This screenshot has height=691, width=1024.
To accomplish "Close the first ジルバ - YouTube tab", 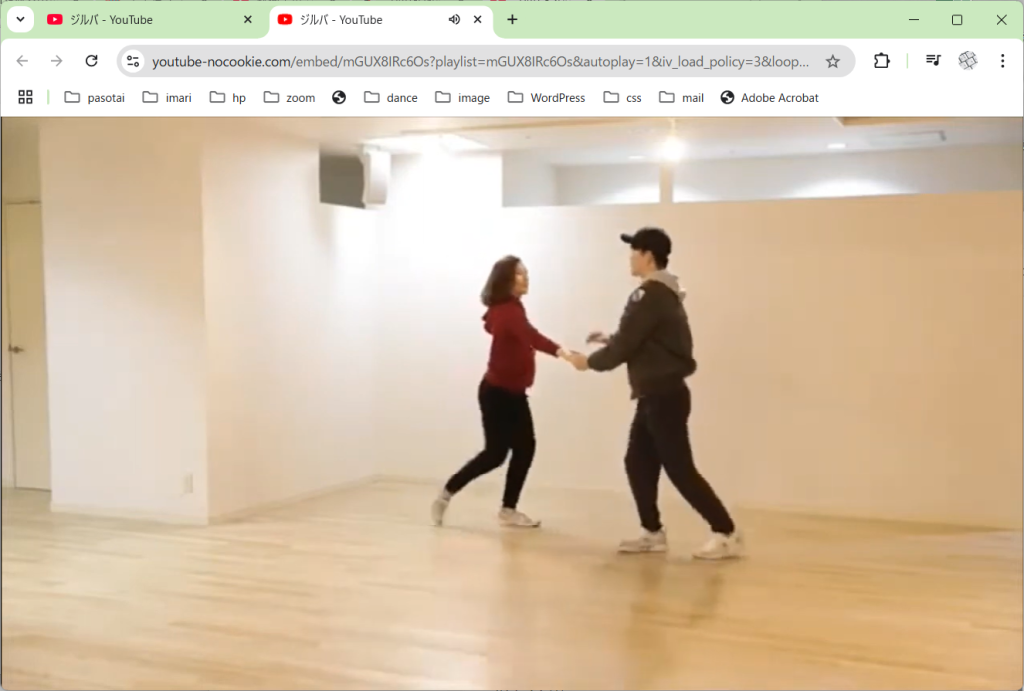I will point(248,20).
